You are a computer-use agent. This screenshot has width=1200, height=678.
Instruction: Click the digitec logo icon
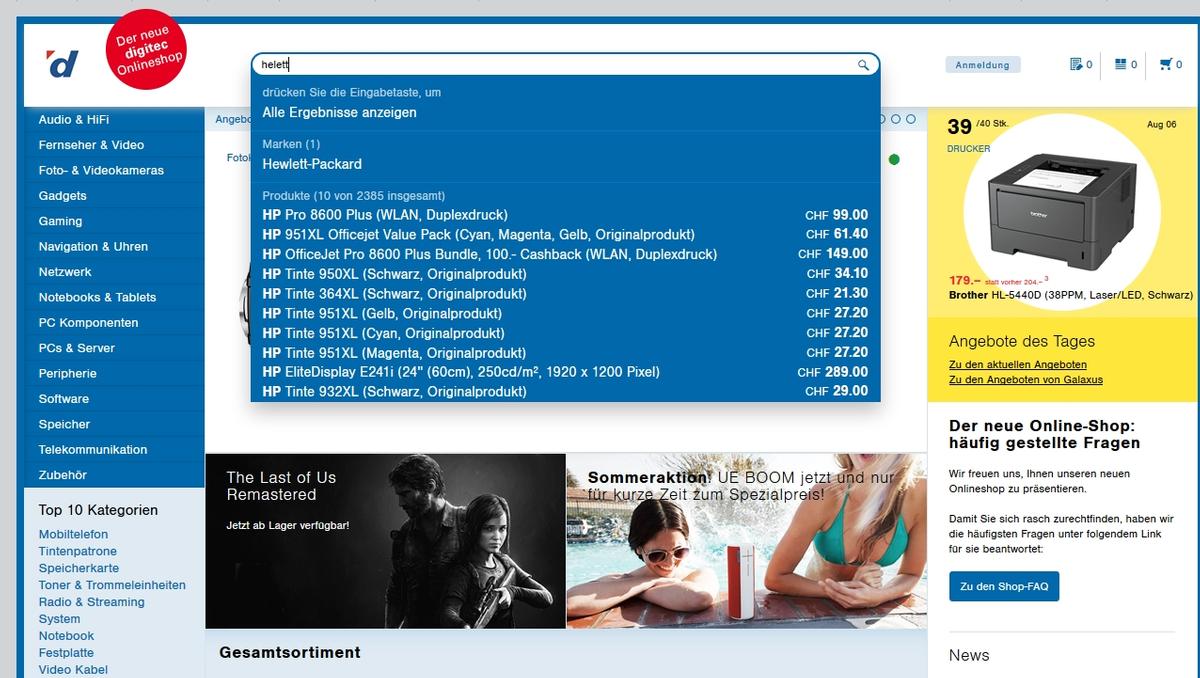coord(62,65)
